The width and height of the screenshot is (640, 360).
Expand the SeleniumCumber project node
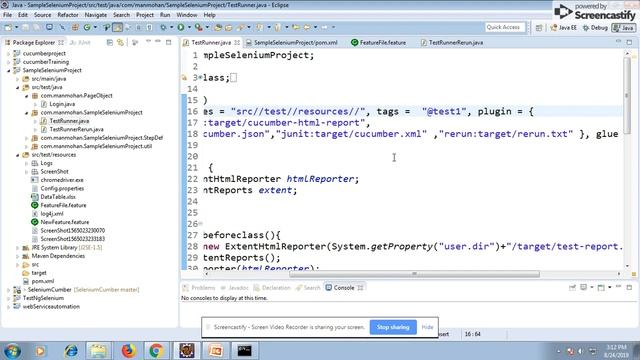click(x=9, y=290)
